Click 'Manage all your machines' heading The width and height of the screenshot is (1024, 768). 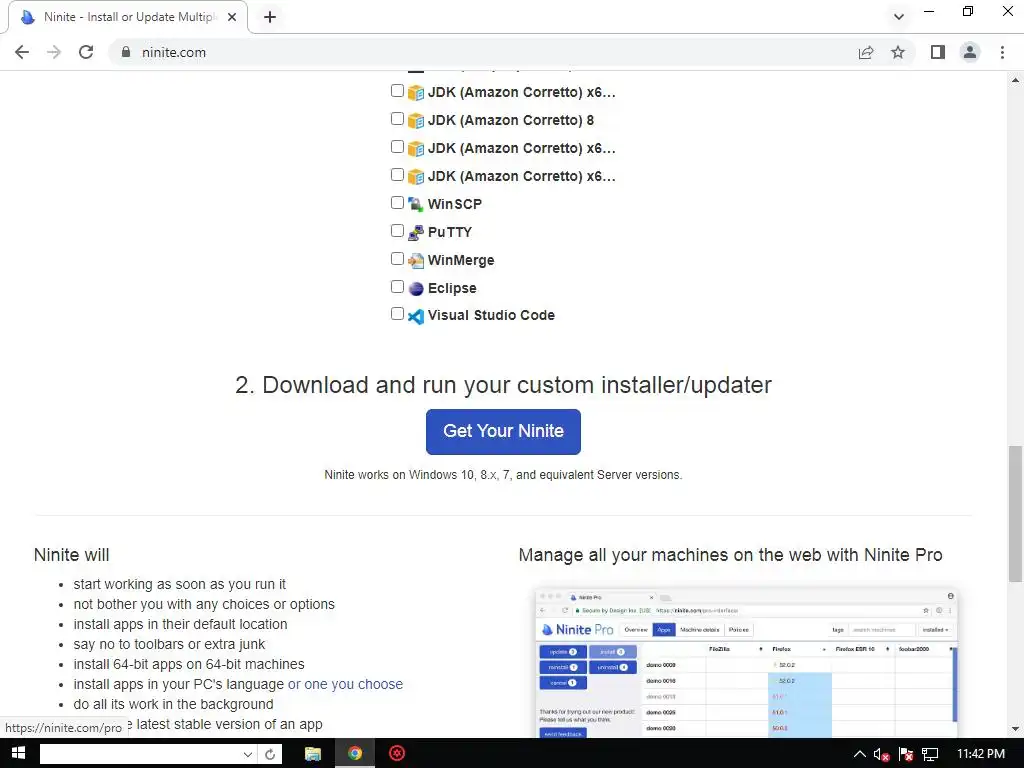730,555
